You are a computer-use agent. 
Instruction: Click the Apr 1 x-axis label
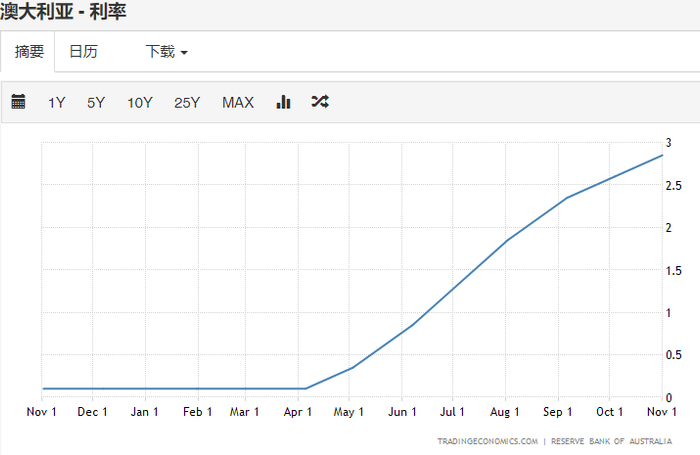297,412
